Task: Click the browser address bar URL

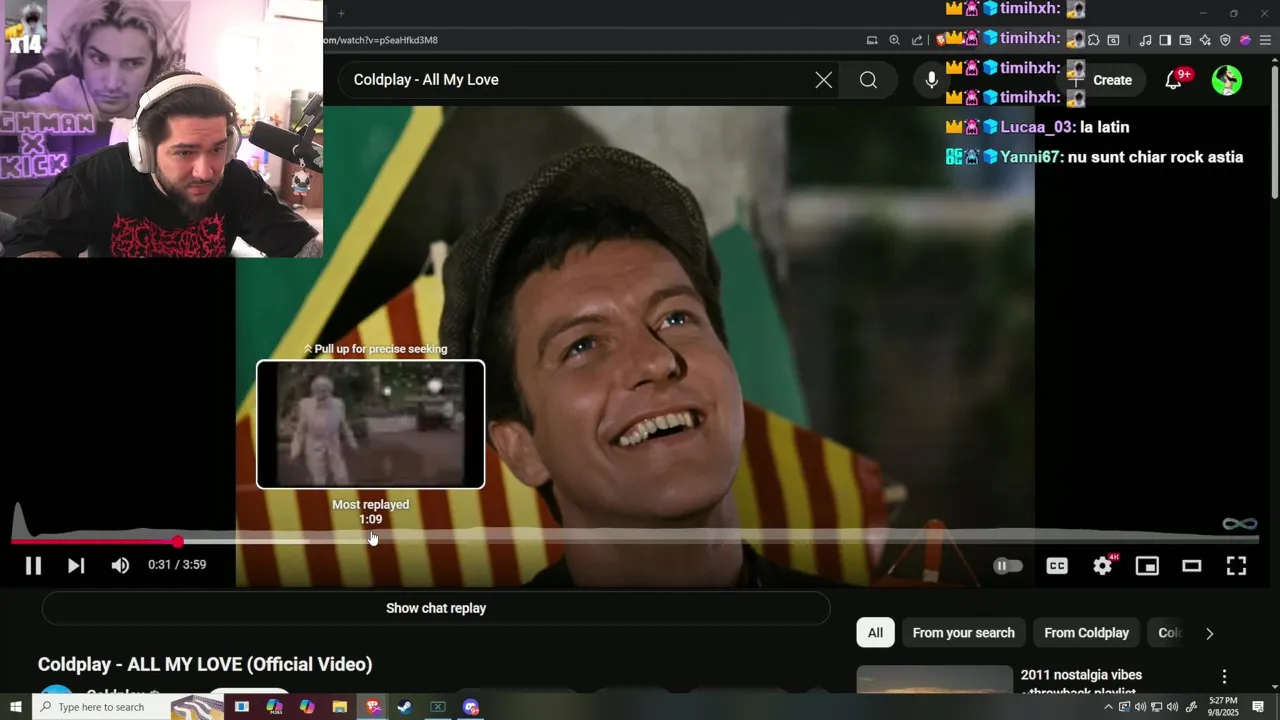Action: (x=381, y=40)
